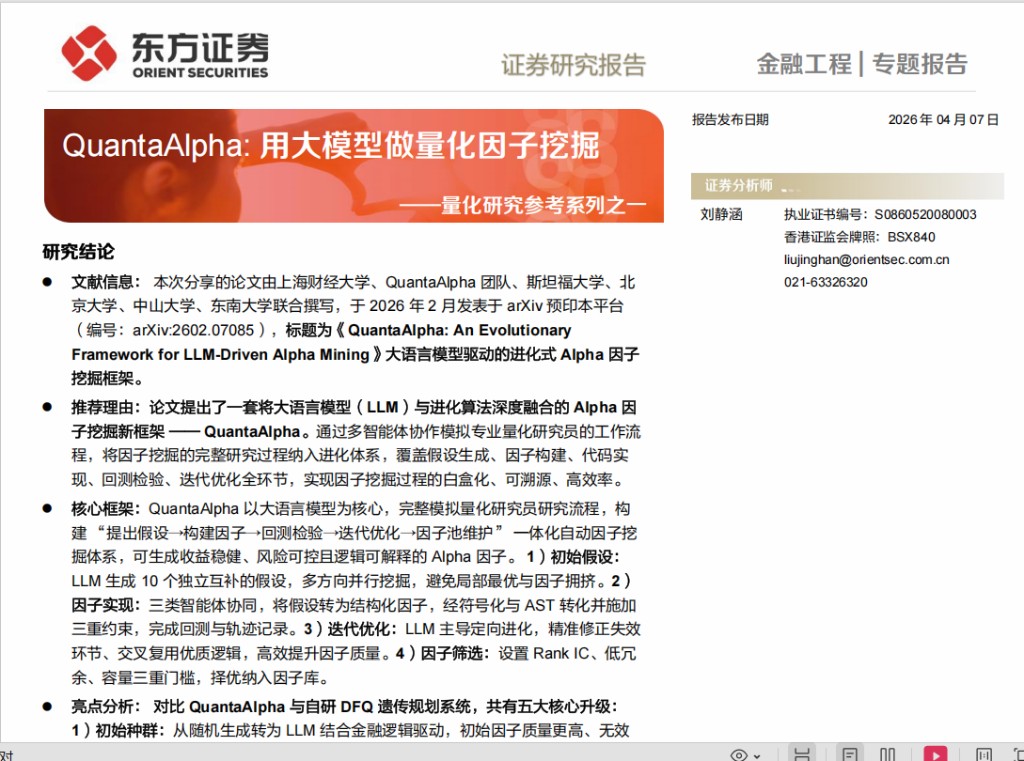Click subtitle 量化研究参考系列之一

pyautogui.click(x=543, y=205)
